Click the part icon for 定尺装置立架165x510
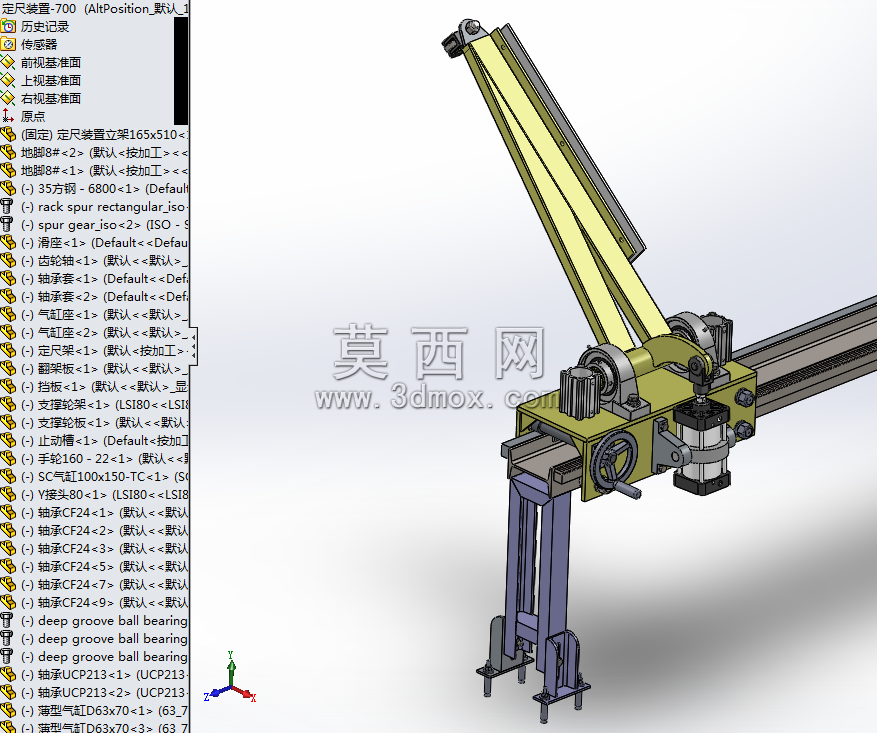Image resolution: width=877 pixels, height=733 pixels. click(8, 134)
